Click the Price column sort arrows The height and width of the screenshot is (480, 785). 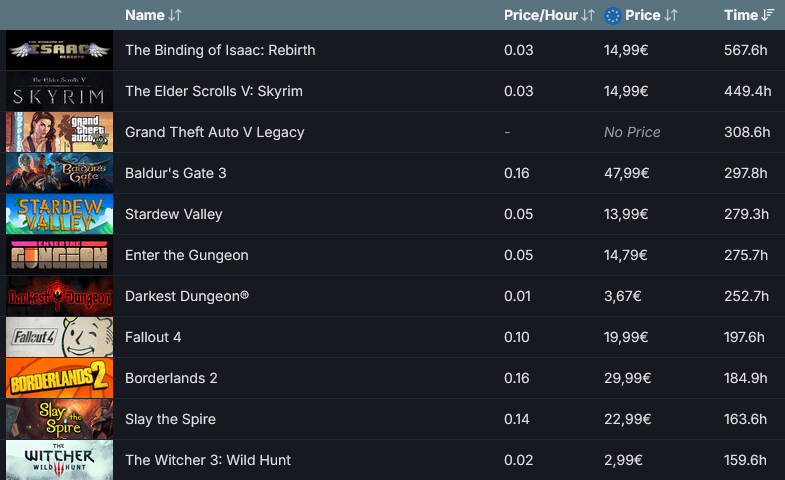click(671, 16)
